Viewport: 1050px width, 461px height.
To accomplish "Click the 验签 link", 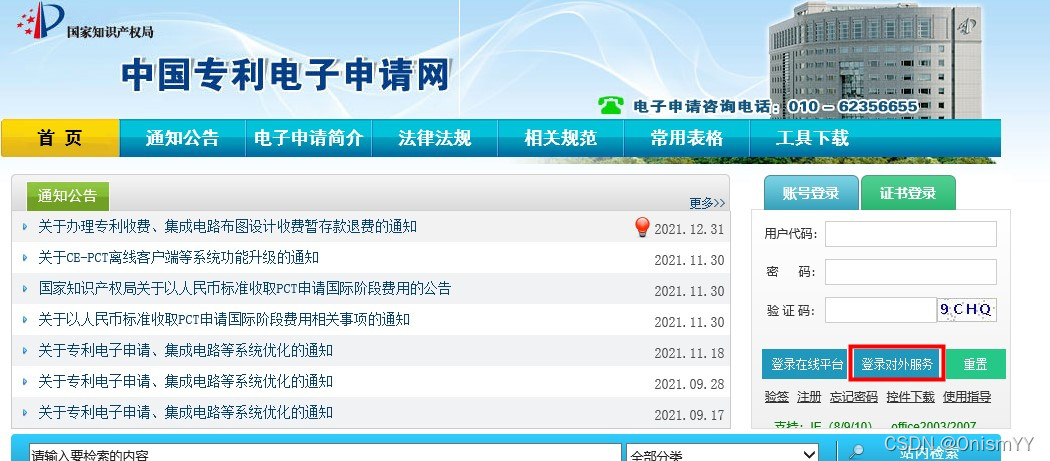I will [x=777, y=397].
